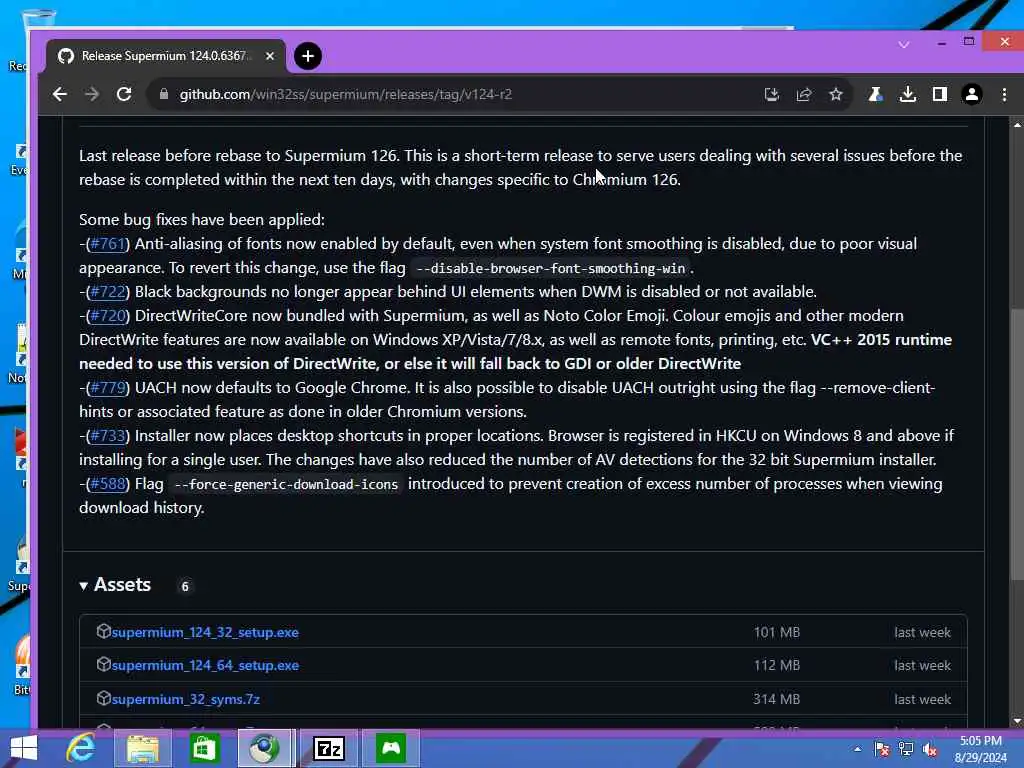Go forward to the next page
Screen dimensions: 1024x768
pos(92,95)
